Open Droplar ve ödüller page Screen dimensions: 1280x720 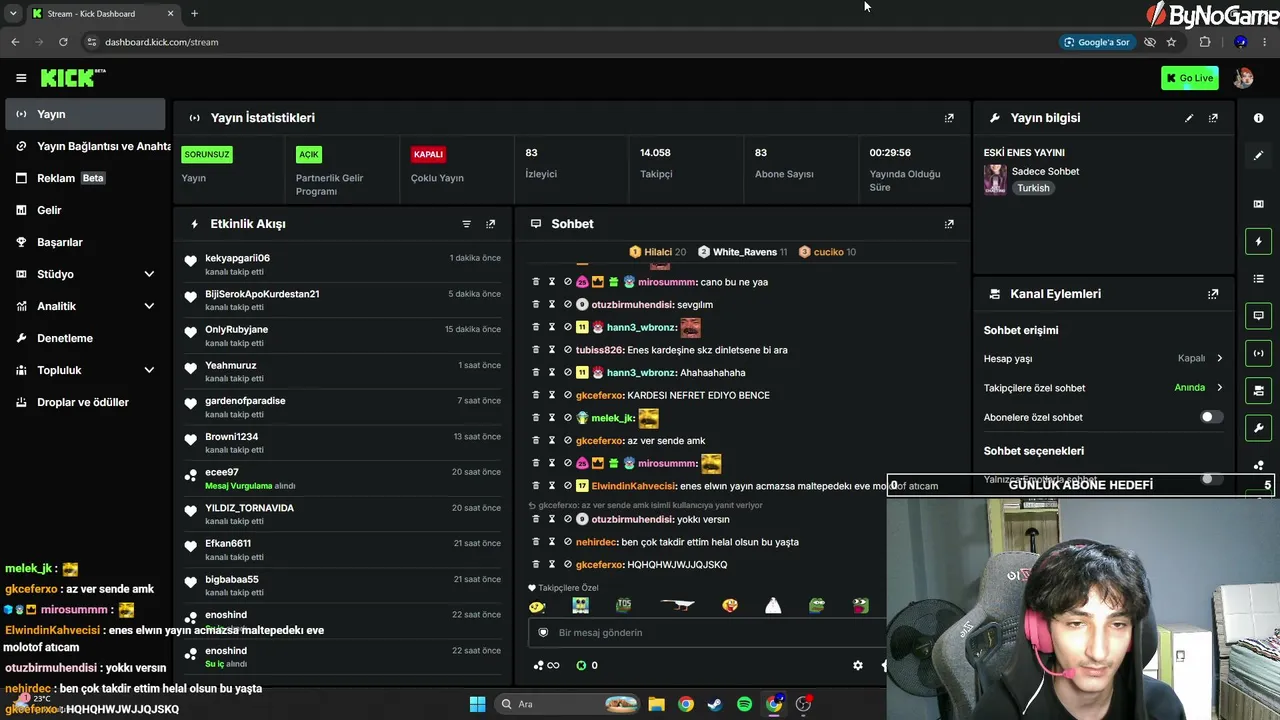click(x=84, y=402)
